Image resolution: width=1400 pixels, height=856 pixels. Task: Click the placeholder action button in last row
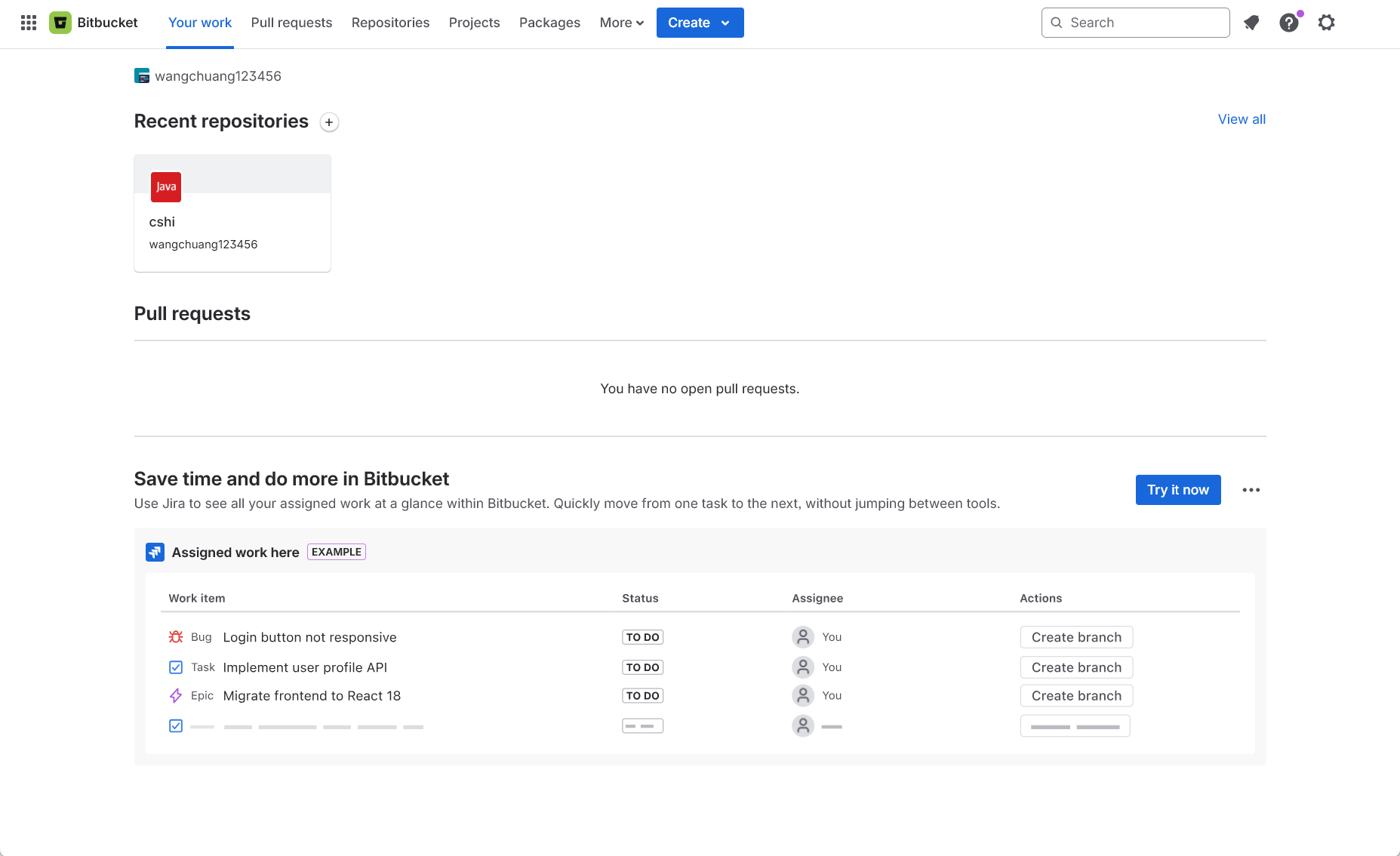click(x=1075, y=726)
